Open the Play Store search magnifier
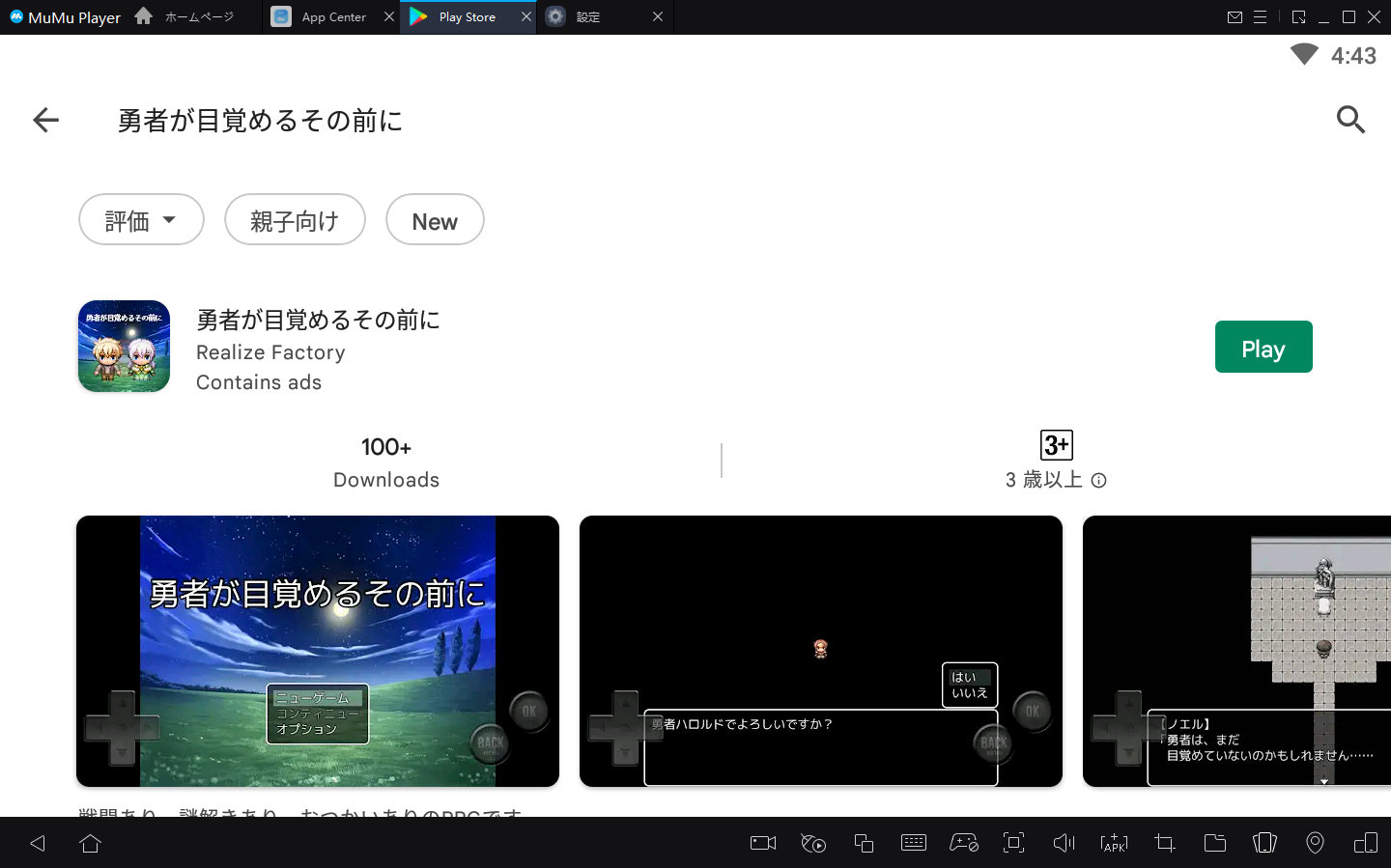 coord(1350,120)
